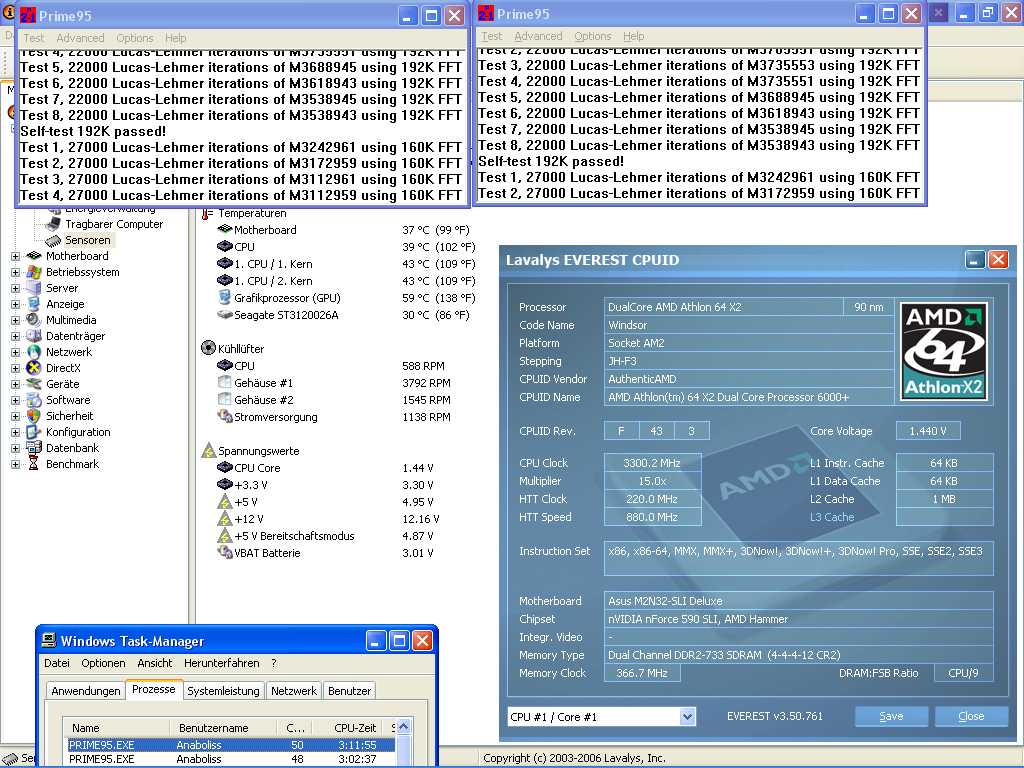
Task: Click the Memory Clock value 366.7 MHz
Action: (x=642, y=673)
